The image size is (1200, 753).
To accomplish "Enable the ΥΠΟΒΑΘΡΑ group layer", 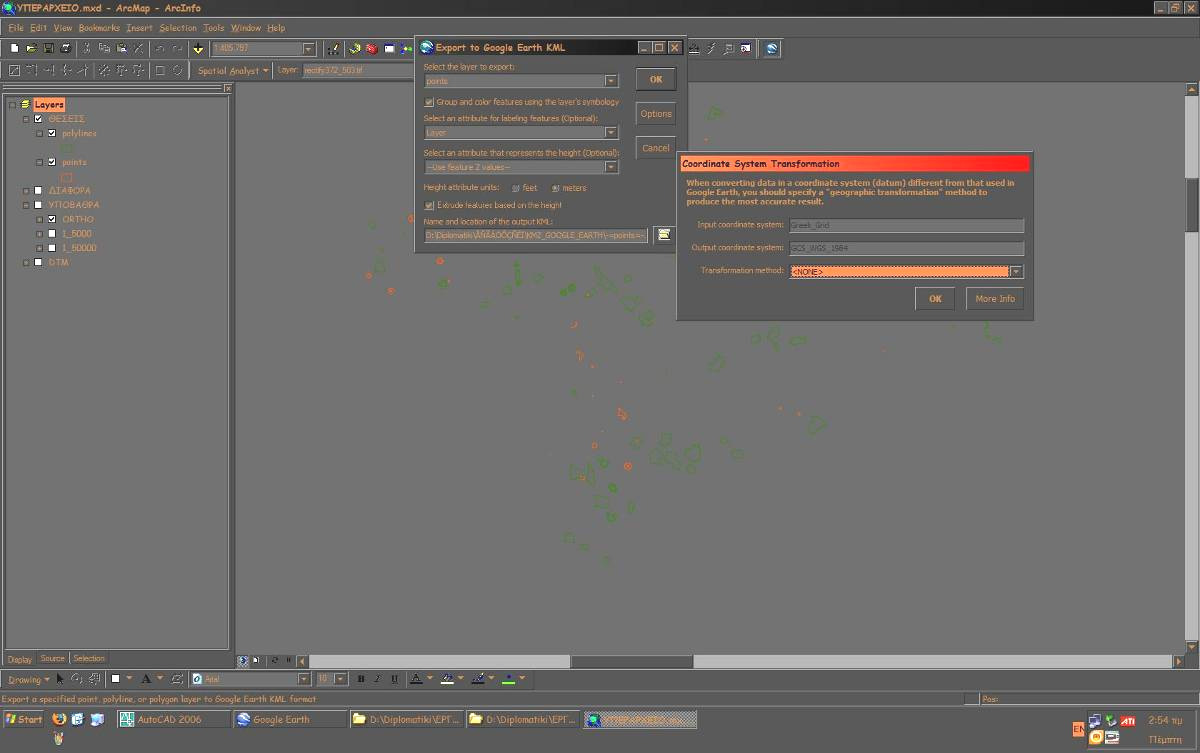I will coord(38,205).
